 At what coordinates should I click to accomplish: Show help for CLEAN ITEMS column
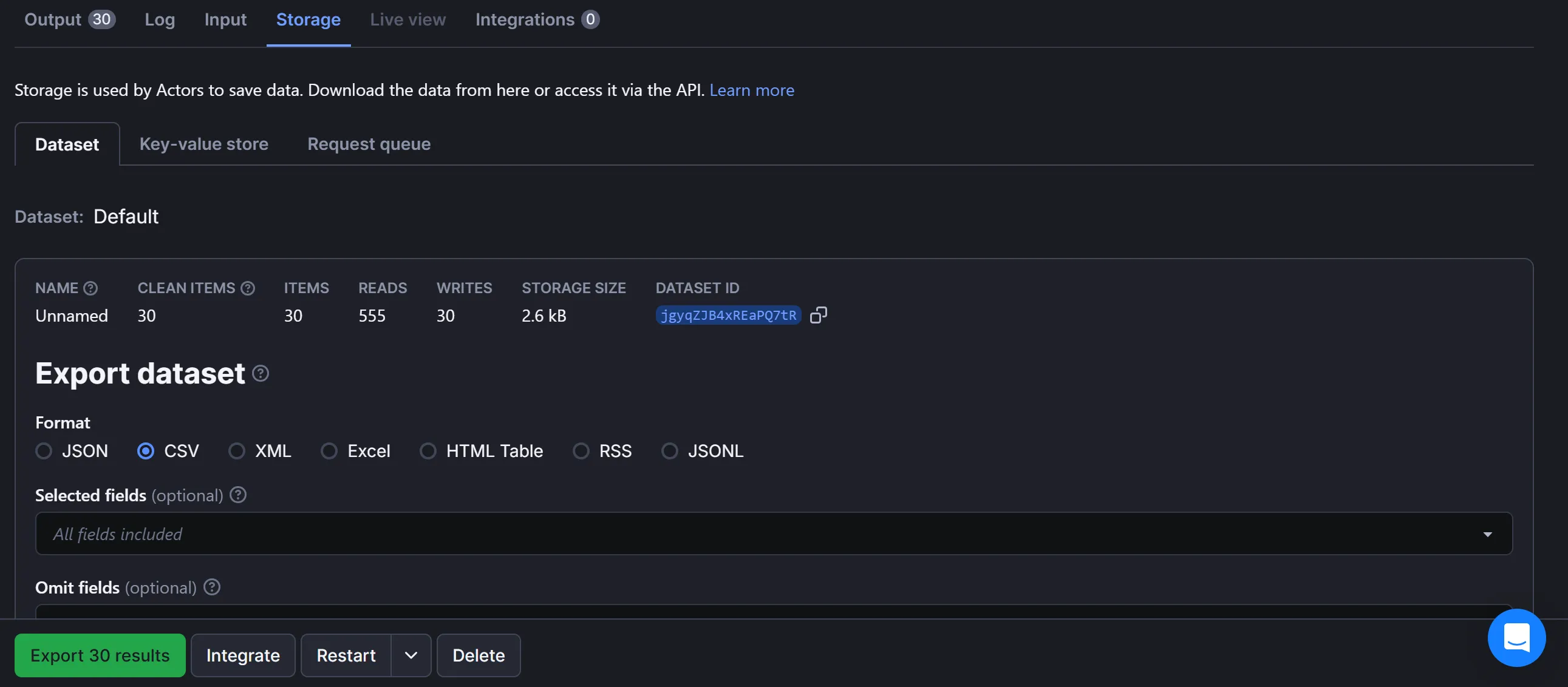point(248,288)
